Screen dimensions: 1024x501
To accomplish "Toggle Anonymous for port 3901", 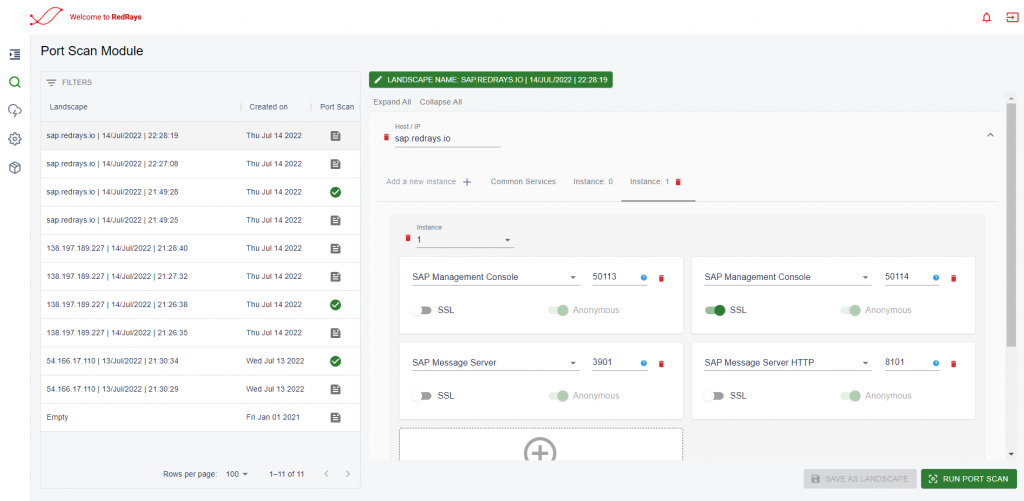I will 558,396.
